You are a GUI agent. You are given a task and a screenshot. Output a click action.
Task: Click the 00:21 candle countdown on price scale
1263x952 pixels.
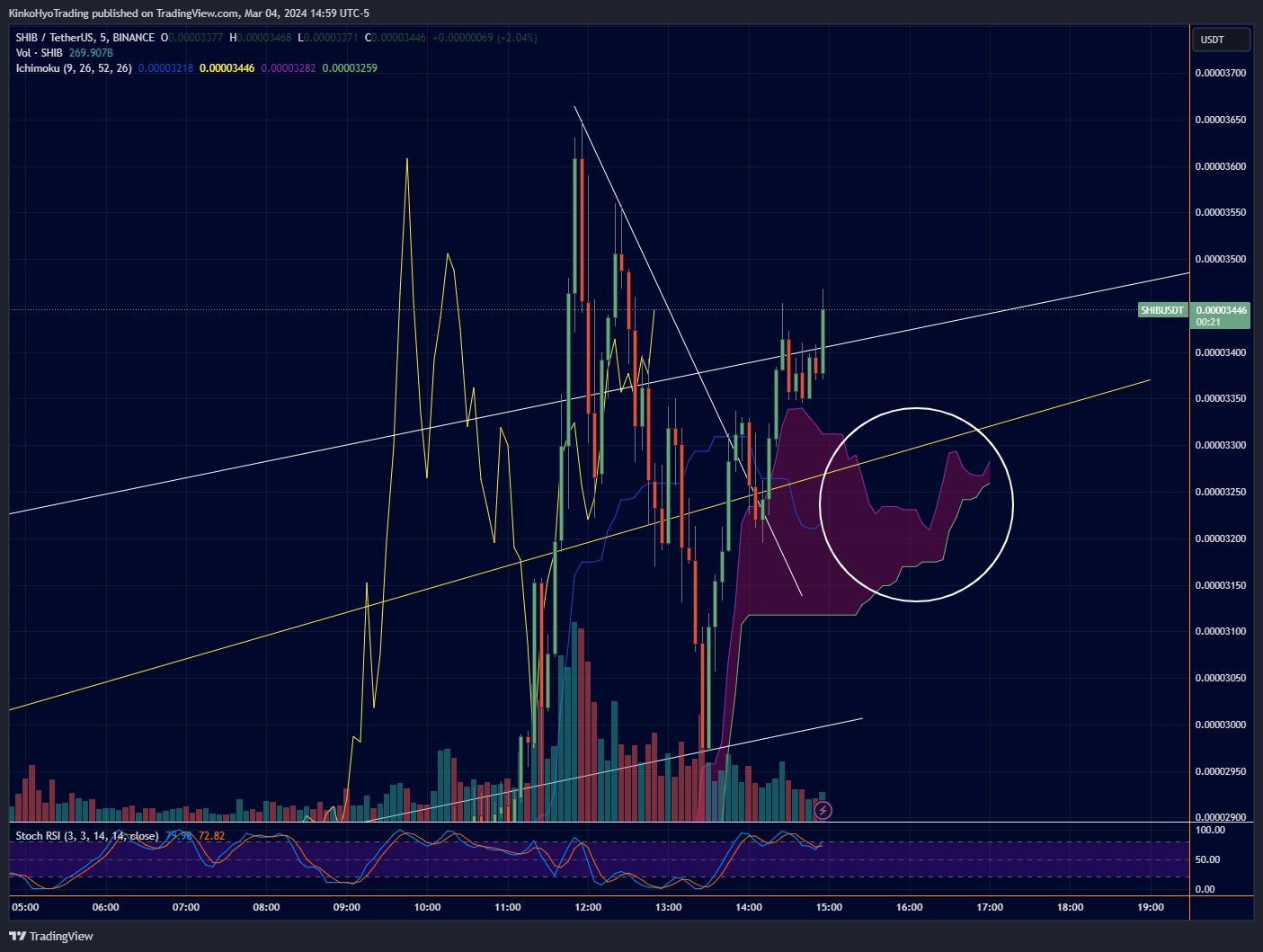point(1208,322)
